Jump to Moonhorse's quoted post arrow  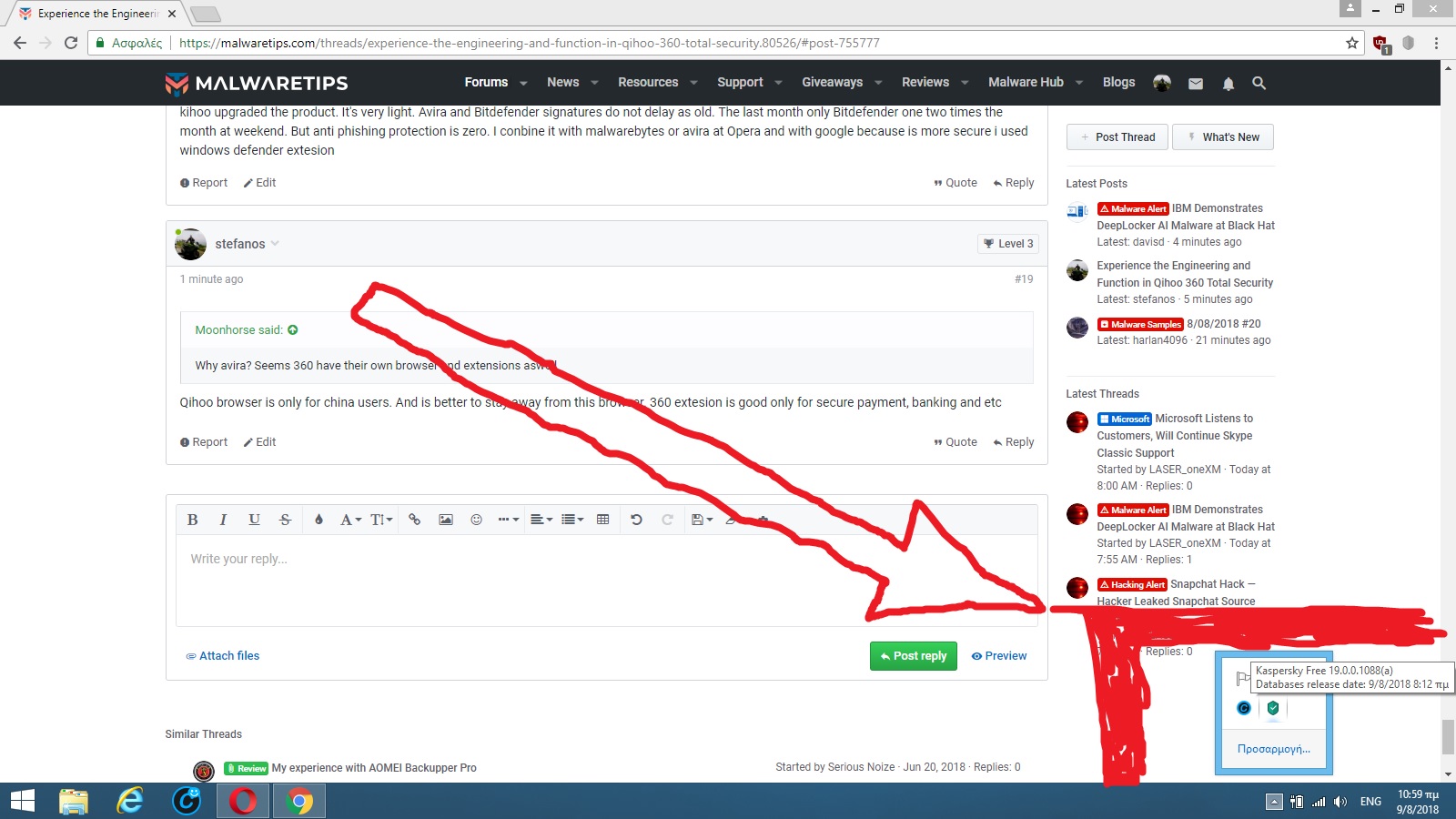tap(293, 330)
